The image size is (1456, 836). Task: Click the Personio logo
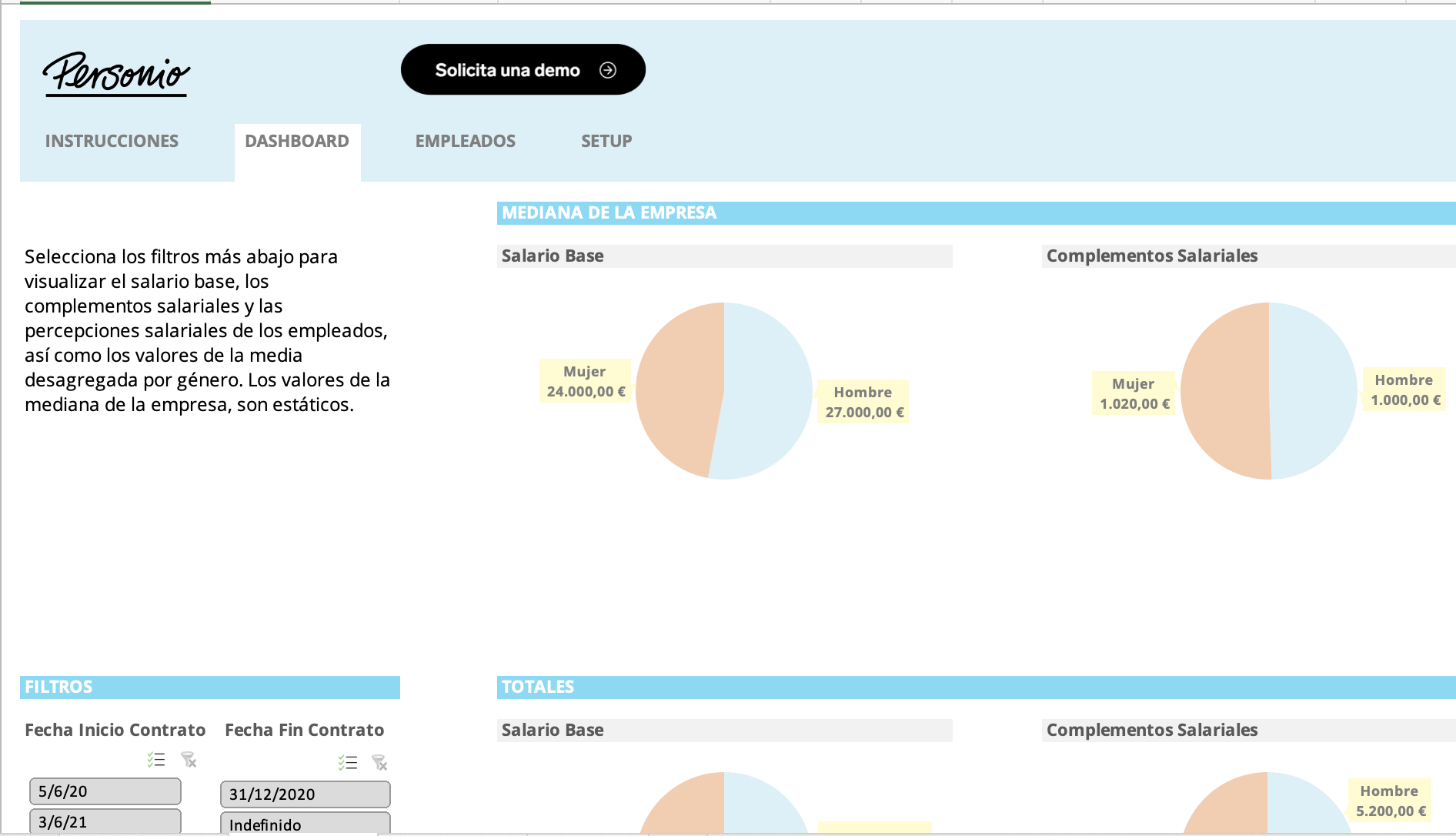(116, 75)
